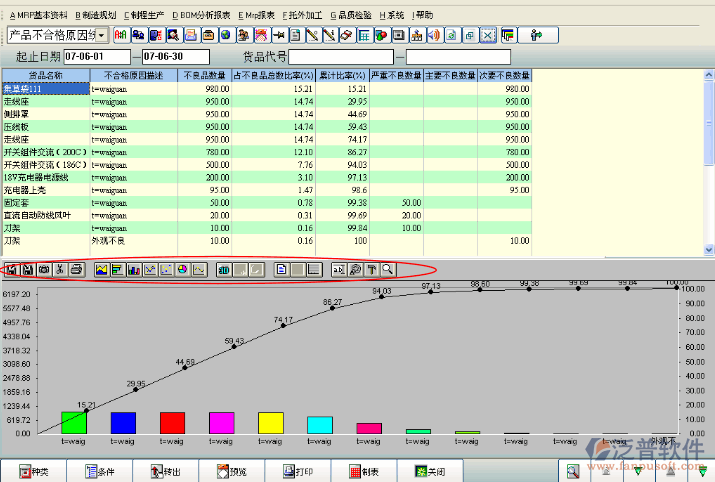Click the save disk icon in chart toolbar
This screenshot has height=482, width=715.
click(x=28, y=269)
